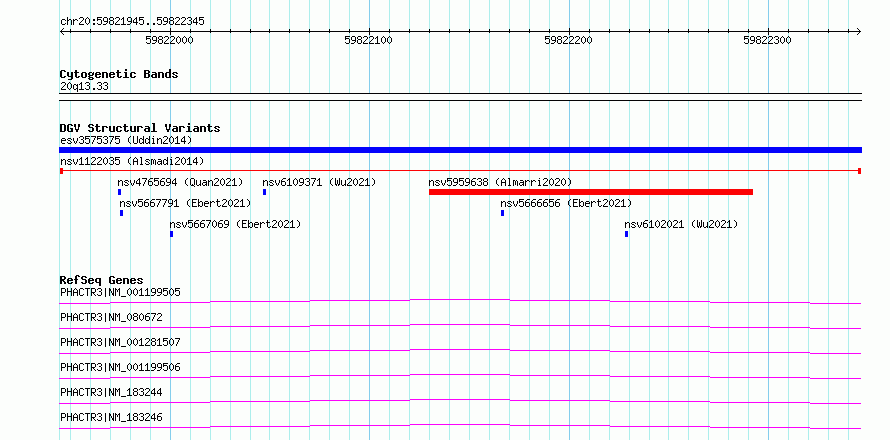
Task: Click ruler position 59822300
Action: tap(767, 41)
